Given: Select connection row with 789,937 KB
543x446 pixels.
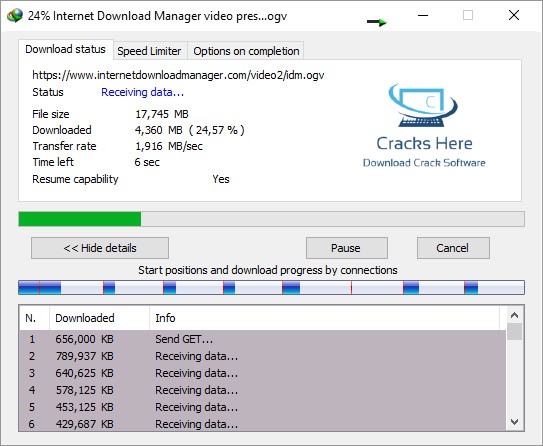Looking at the screenshot, I should tap(262, 356).
